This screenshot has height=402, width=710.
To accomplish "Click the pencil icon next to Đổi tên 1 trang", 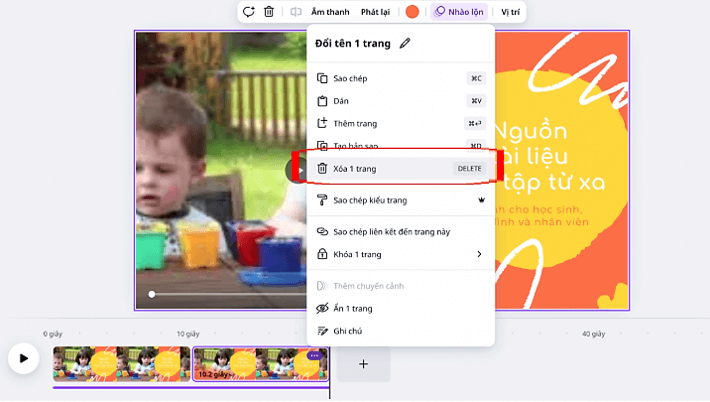I will pyautogui.click(x=405, y=43).
